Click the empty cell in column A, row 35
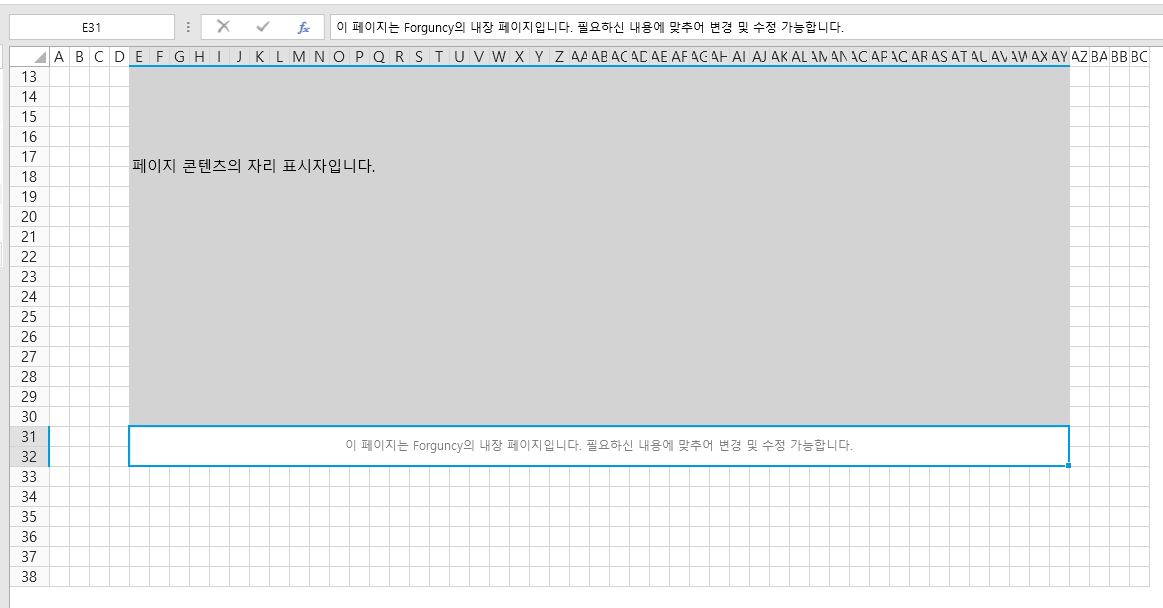Screen dimensions: 1163x608 (x=59, y=517)
